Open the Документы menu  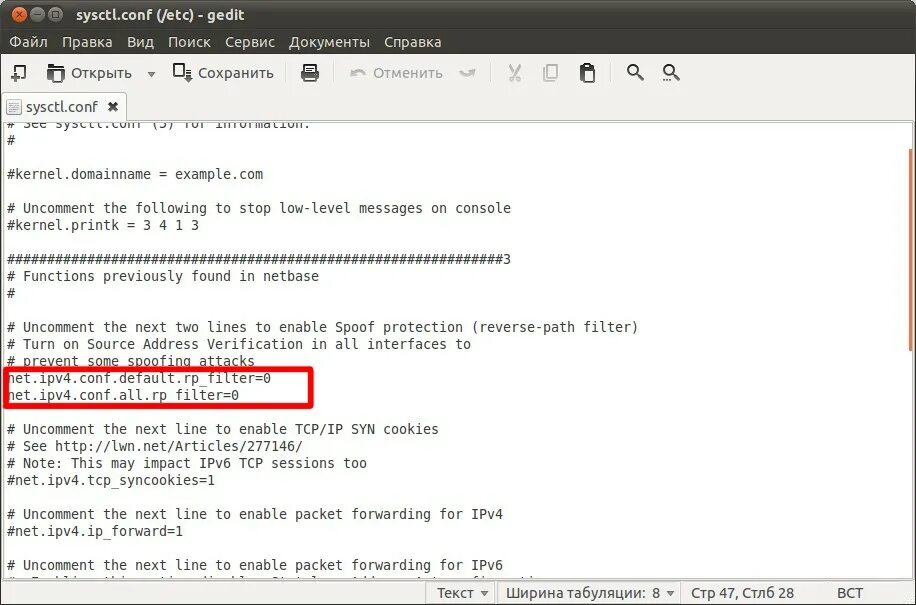click(330, 42)
